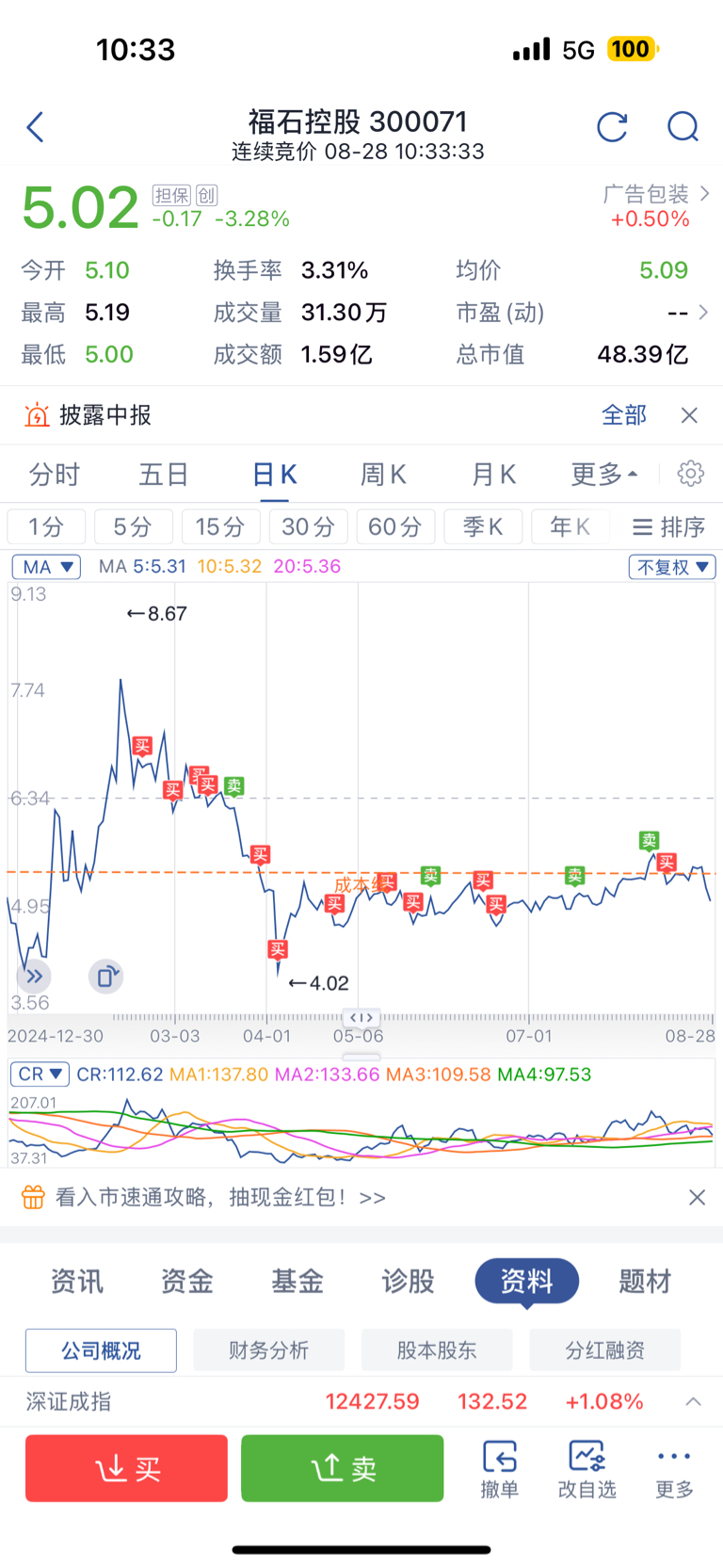Close the 抽现金红包 promo banner
723x1568 pixels.
point(697,1197)
